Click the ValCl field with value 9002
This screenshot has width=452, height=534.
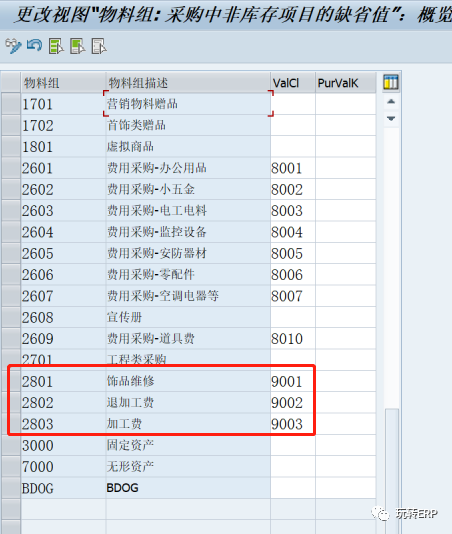point(293,403)
